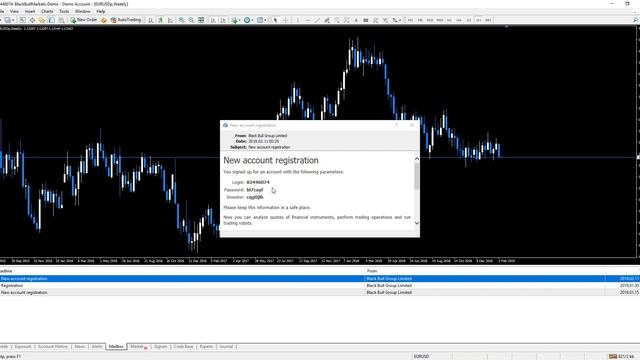This screenshot has width=640, height=360.
Task: Select the Crosshair tool
Action: [x=285, y=20]
